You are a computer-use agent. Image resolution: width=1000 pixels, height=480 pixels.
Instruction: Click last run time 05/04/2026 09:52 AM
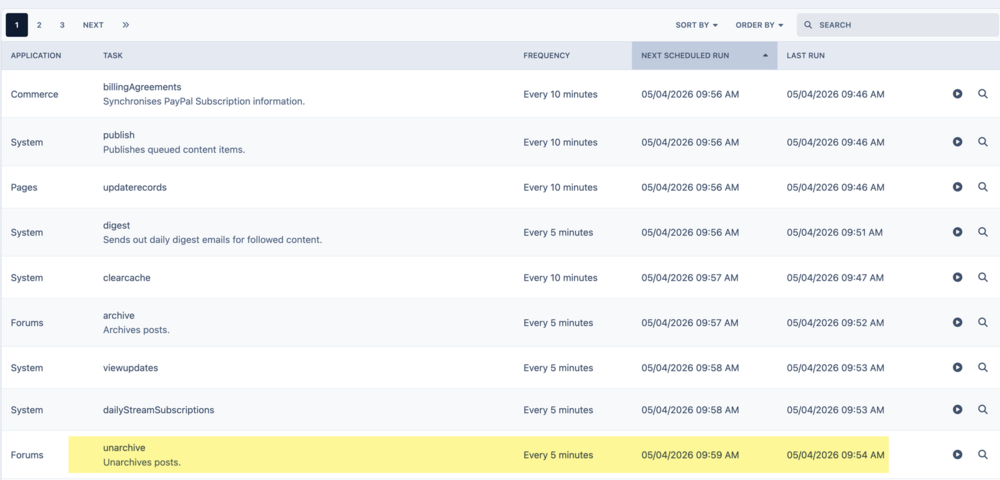835,323
